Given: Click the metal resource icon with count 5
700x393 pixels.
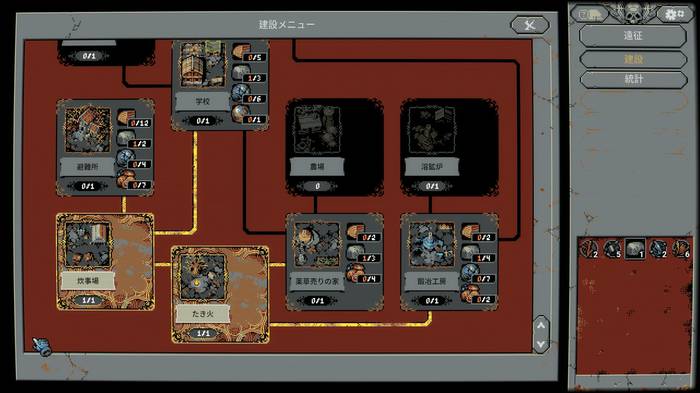Looking at the screenshot, I should (612, 249).
